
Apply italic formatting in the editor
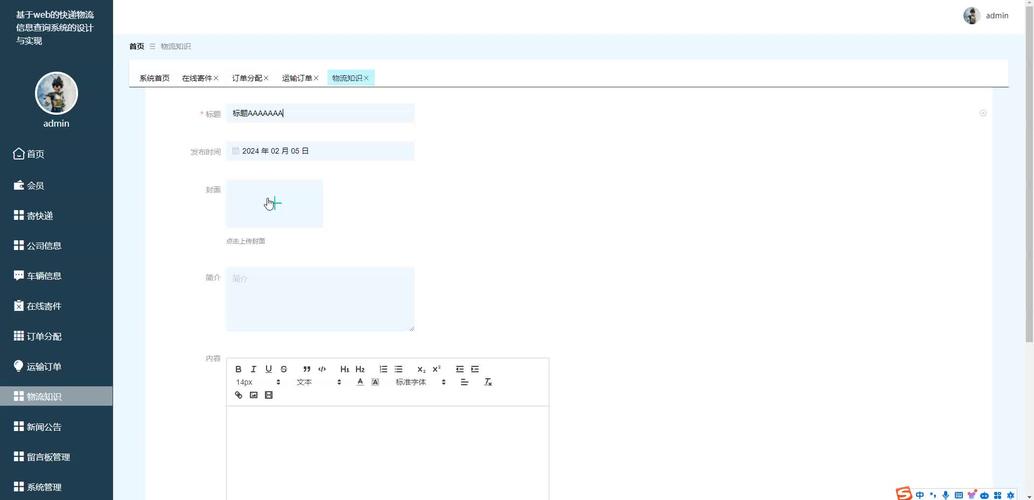(x=253, y=369)
